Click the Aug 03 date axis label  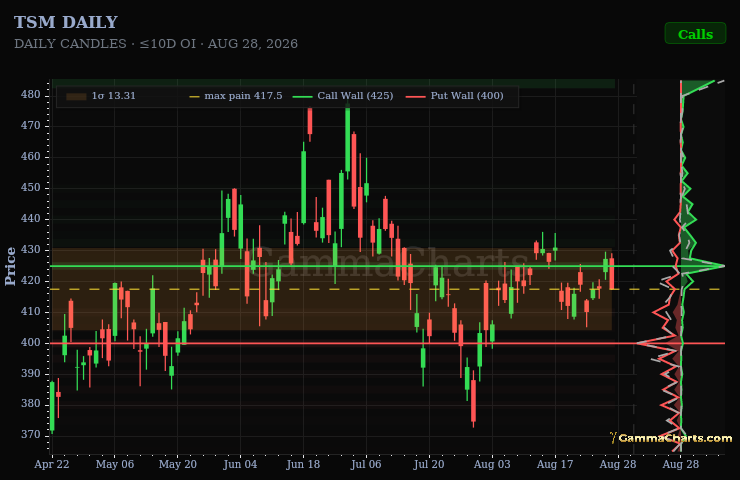[x=492, y=464]
